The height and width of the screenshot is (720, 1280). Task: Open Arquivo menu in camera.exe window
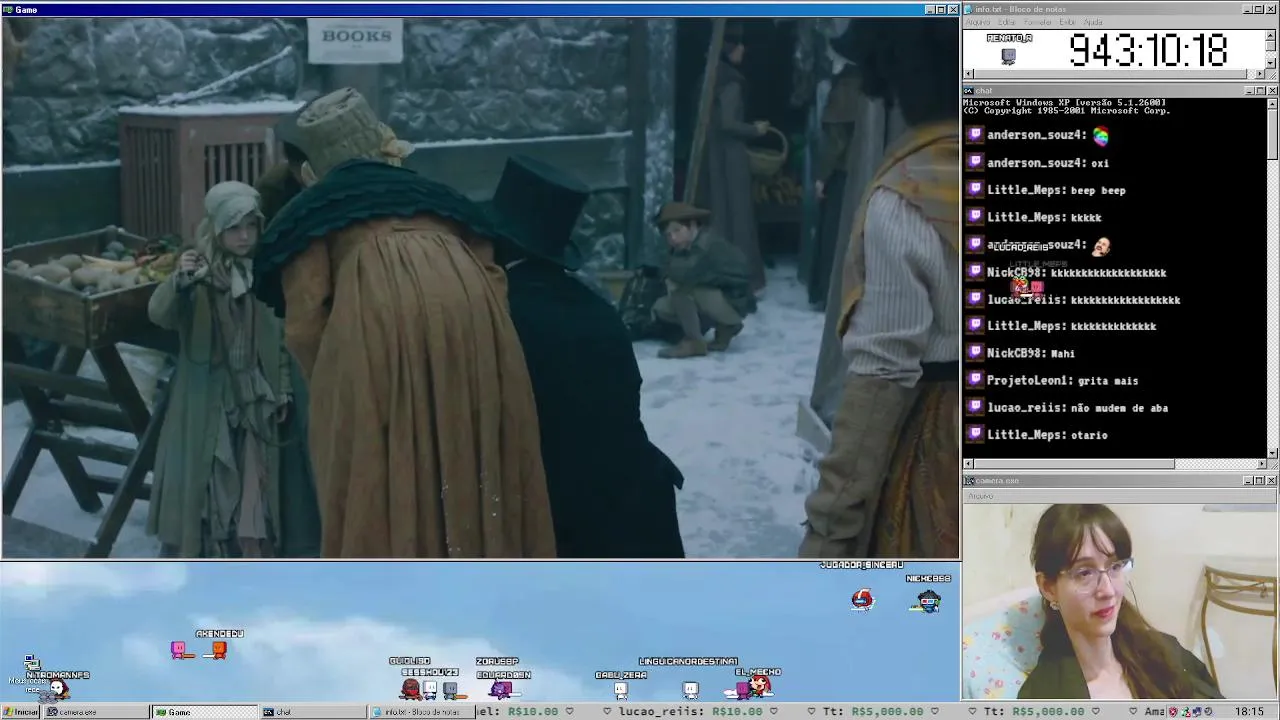[979, 496]
